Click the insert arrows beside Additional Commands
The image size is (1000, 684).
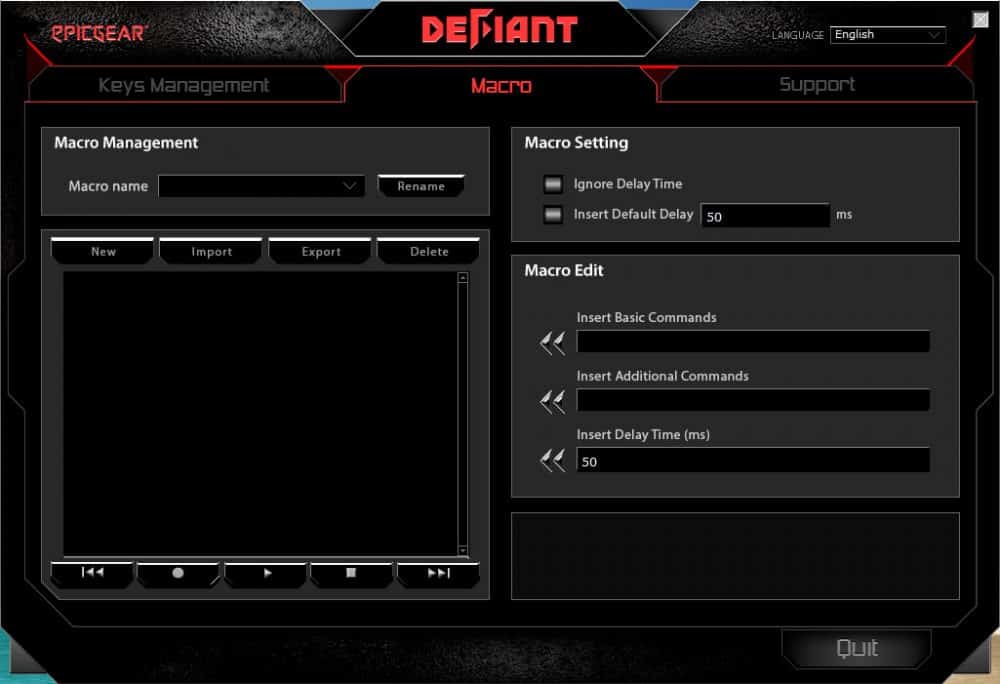click(x=552, y=402)
